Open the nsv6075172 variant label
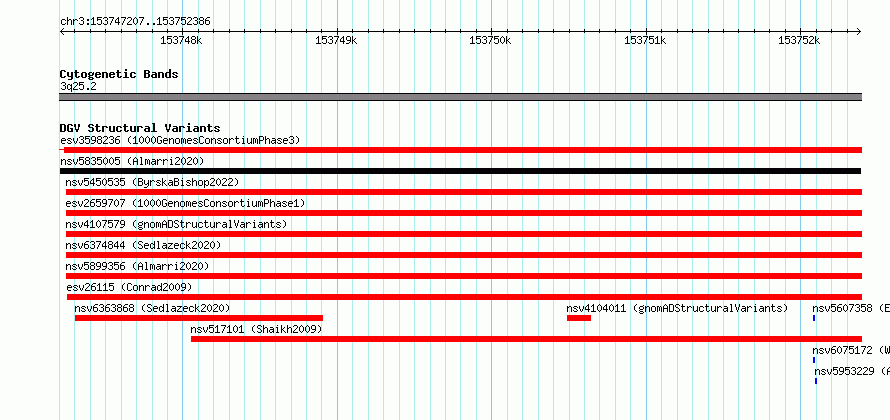890x420 pixels. (851, 350)
